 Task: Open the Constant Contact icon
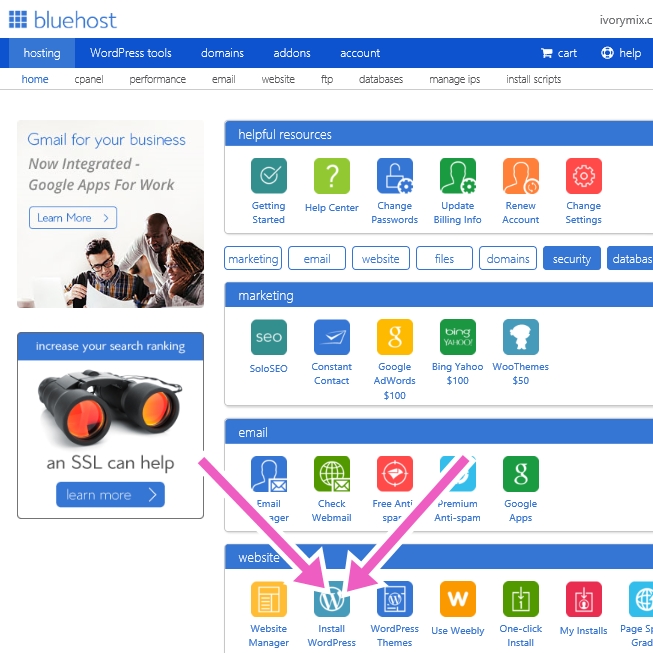[331, 337]
